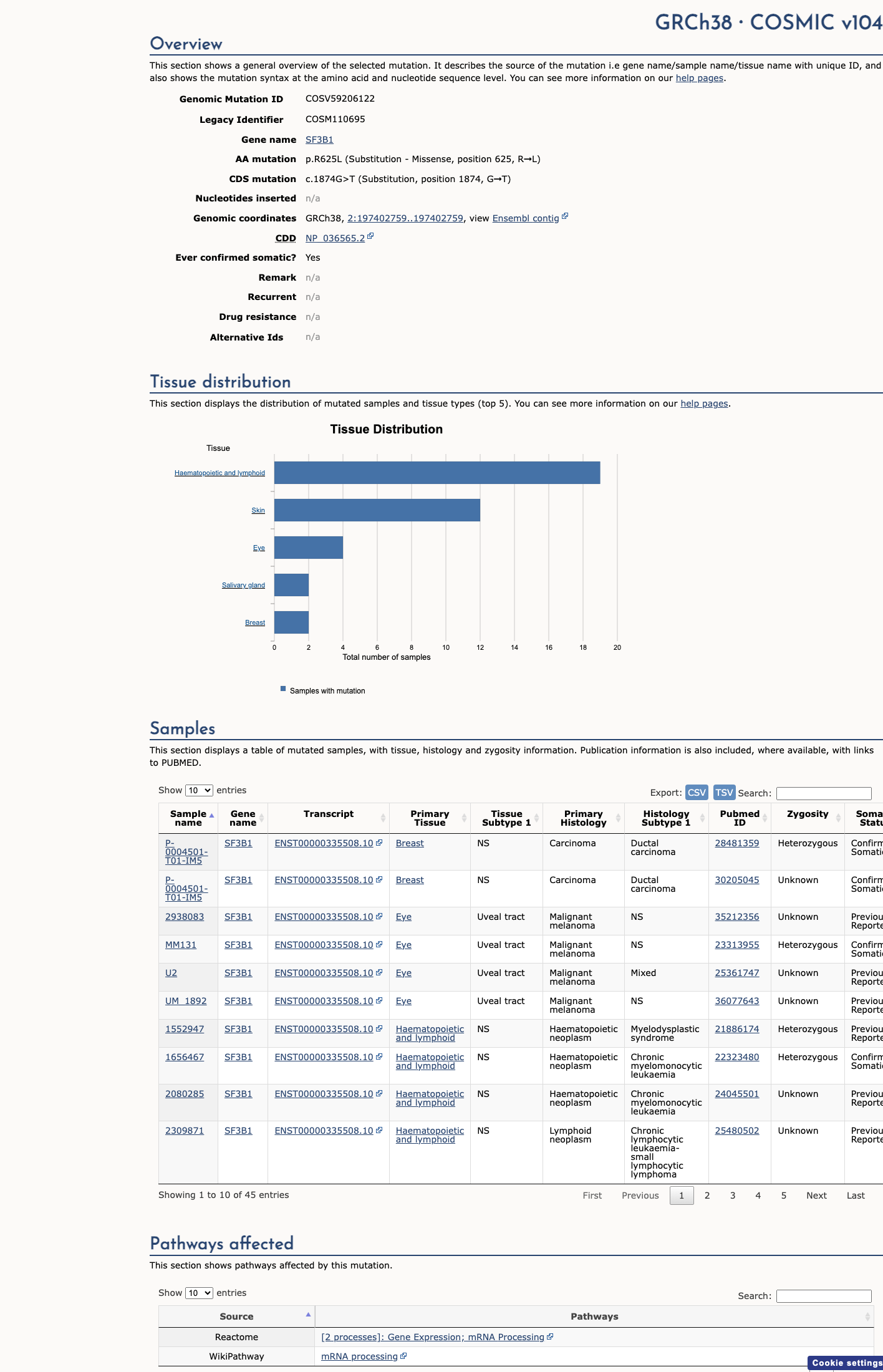Go to page 5 of the samples table
This screenshot has width=883, height=1372.
tap(784, 1196)
